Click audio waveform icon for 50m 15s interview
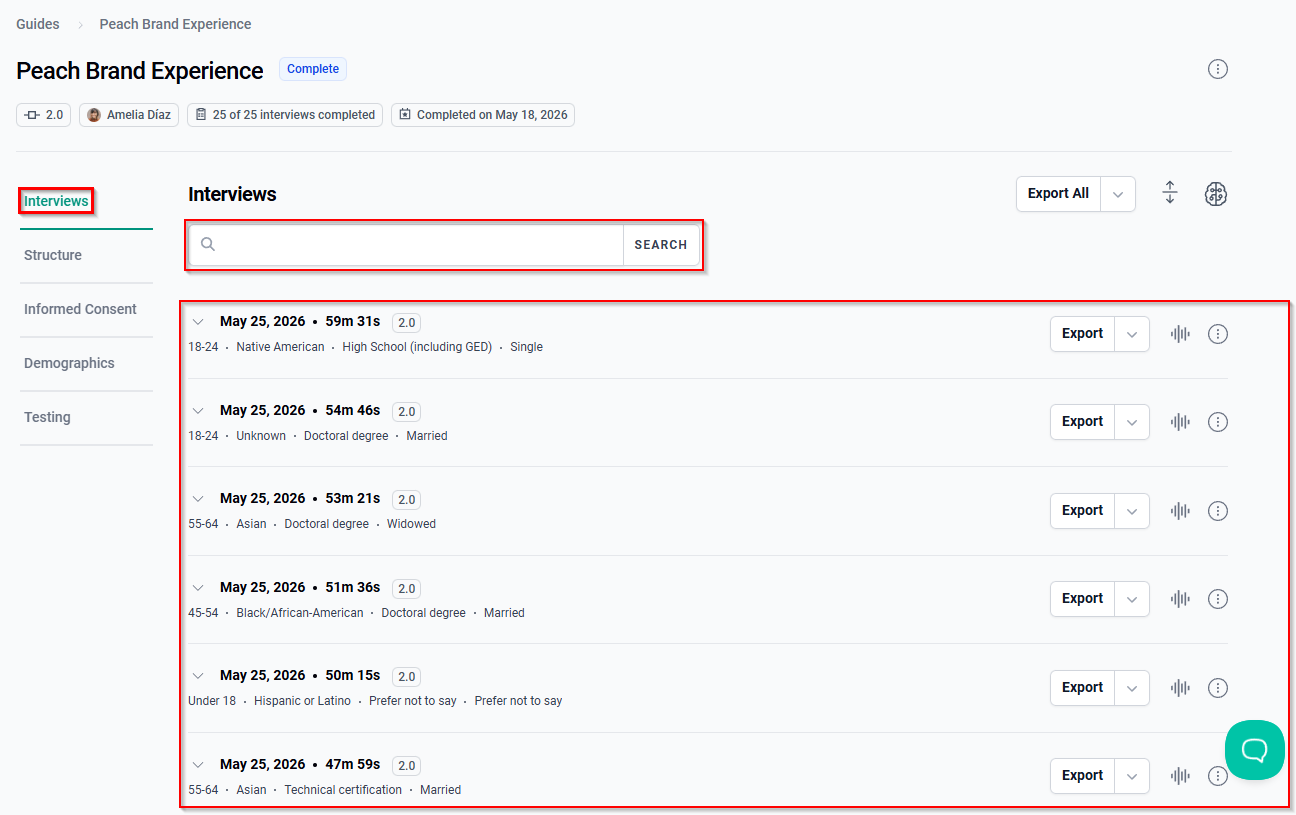This screenshot has height=815, width=1296. coord(1180,688)
